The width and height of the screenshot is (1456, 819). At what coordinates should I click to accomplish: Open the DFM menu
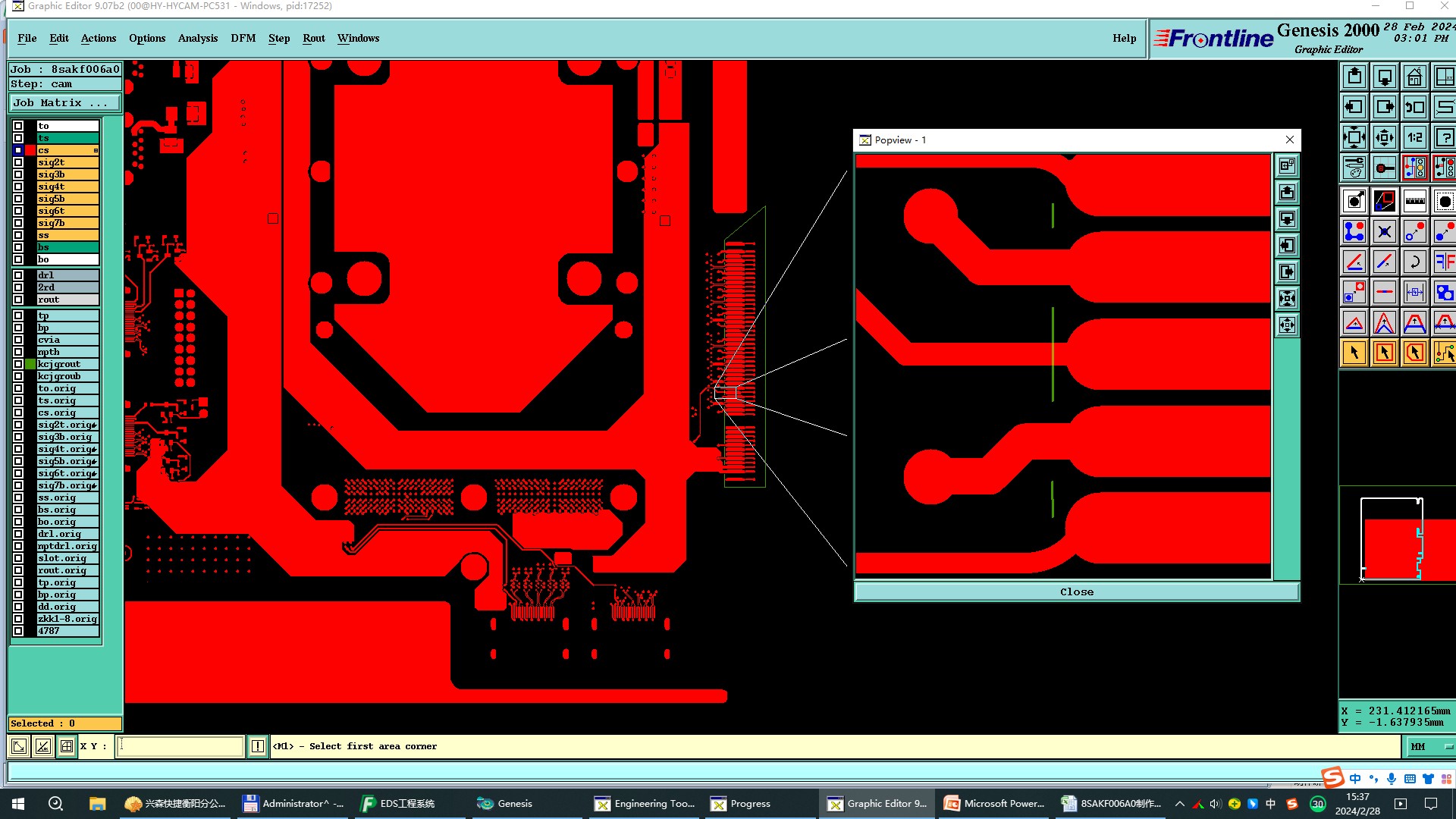pyautogui.click(x=243, y=38)
